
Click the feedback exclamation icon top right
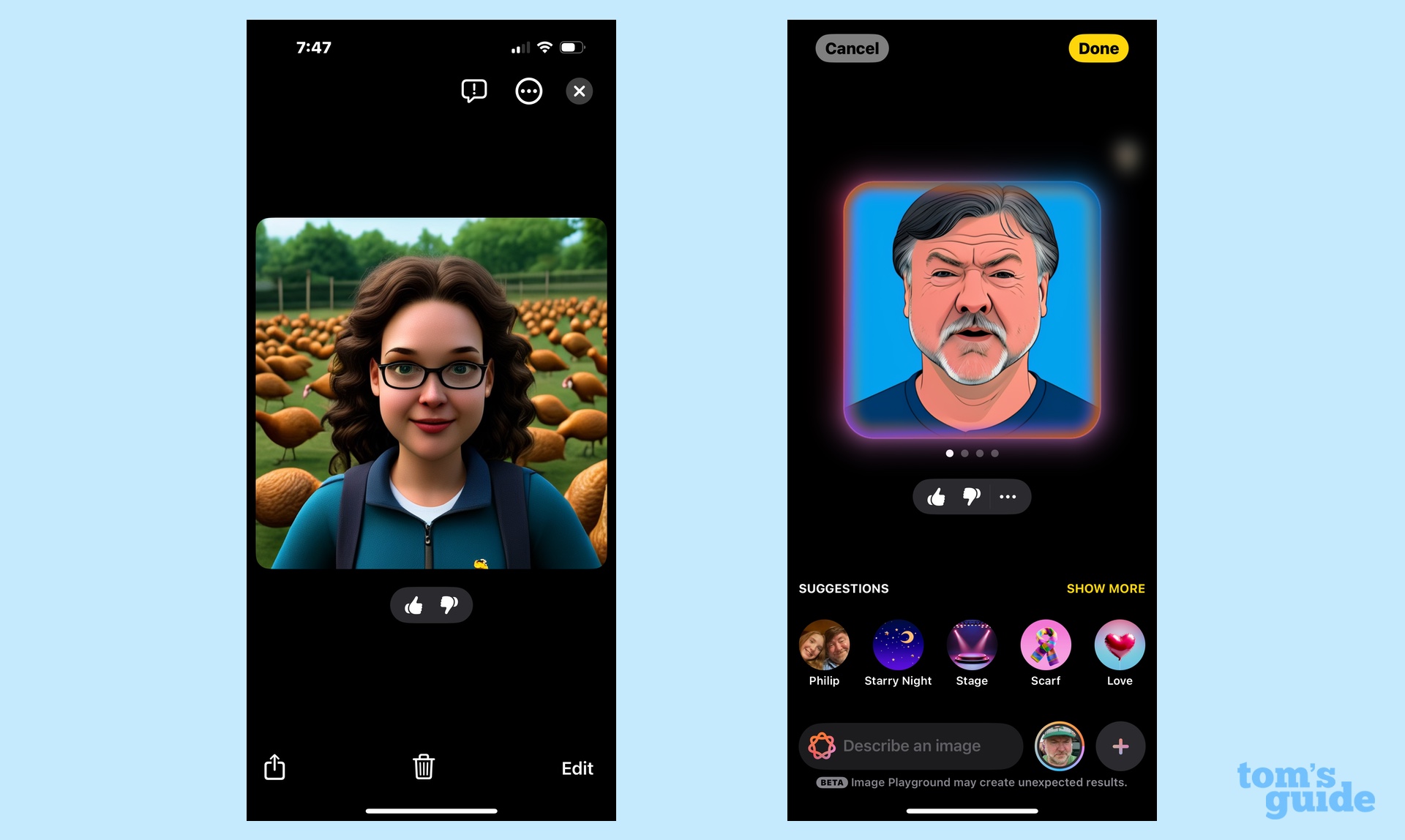point(473,91)
